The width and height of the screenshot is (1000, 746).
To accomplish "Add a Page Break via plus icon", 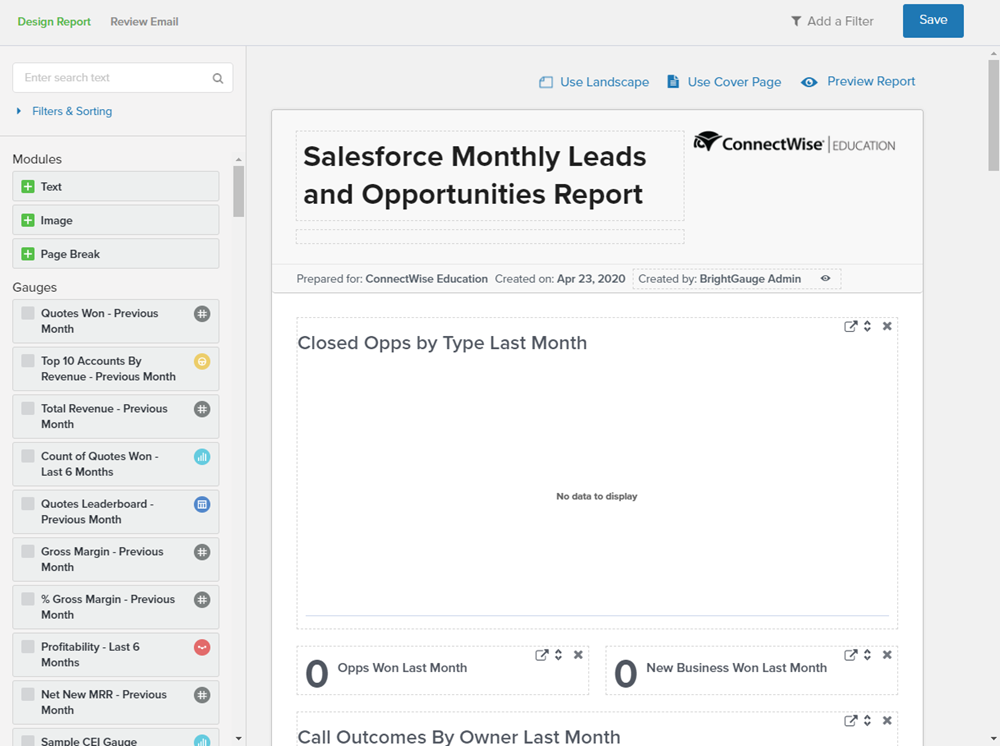I will tap(28, 254).
